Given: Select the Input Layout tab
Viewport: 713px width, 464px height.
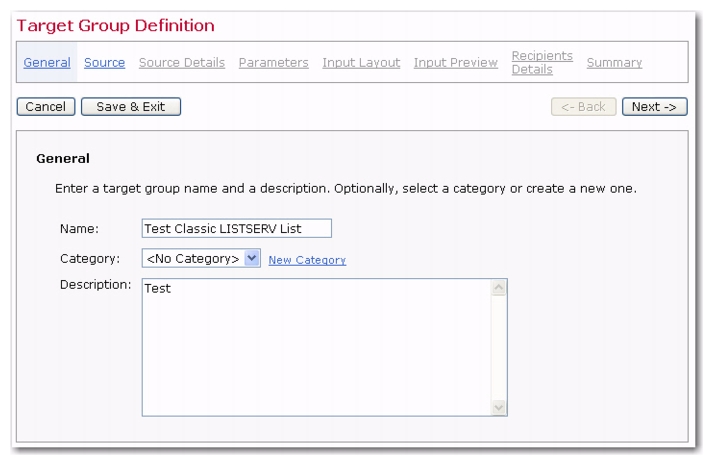Looking at the screenshot, I should pyautogui.click(x=361, y=62).
